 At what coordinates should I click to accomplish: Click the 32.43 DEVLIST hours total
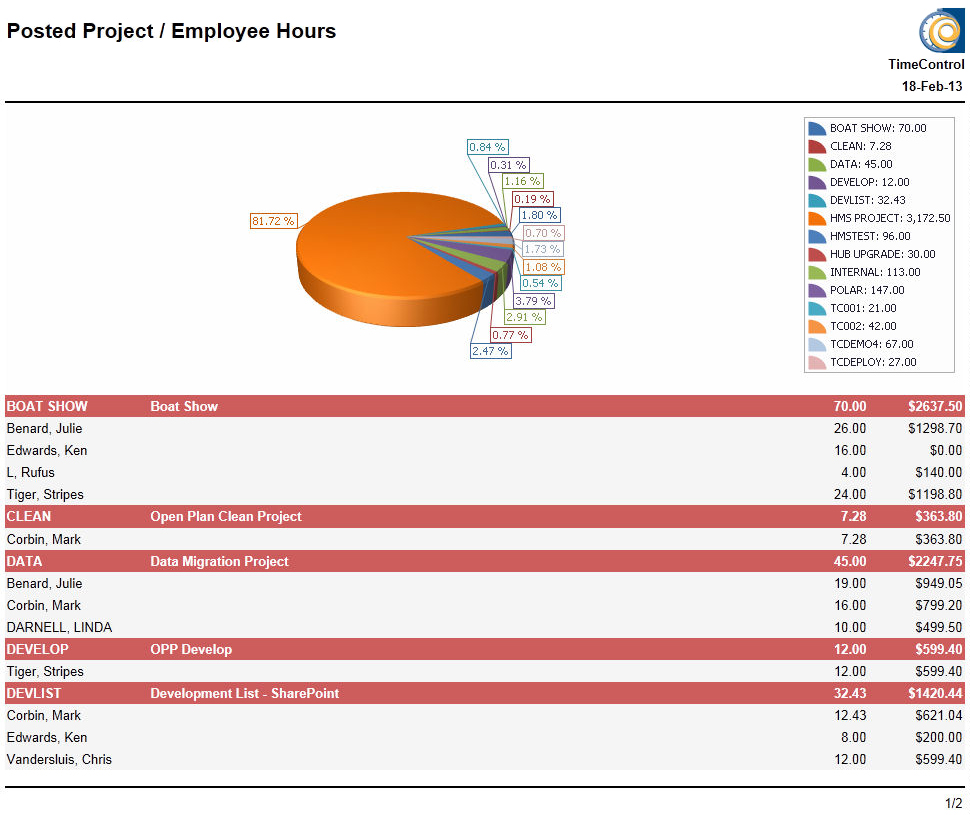pyautogui.click(x=850, y=693)
